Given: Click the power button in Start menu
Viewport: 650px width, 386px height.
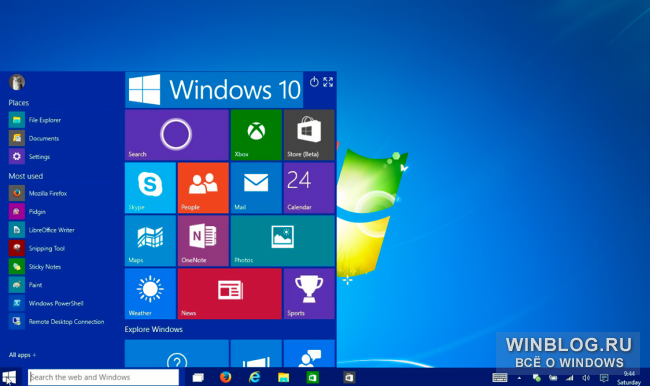Looking at the screenshot, I should pyautogui.click(x=314, y=82).
